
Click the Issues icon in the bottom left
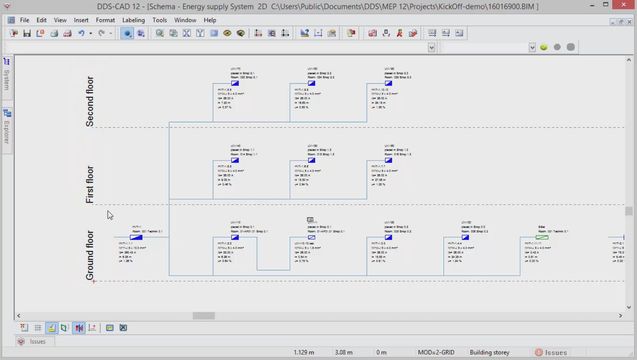pos(21,341)
